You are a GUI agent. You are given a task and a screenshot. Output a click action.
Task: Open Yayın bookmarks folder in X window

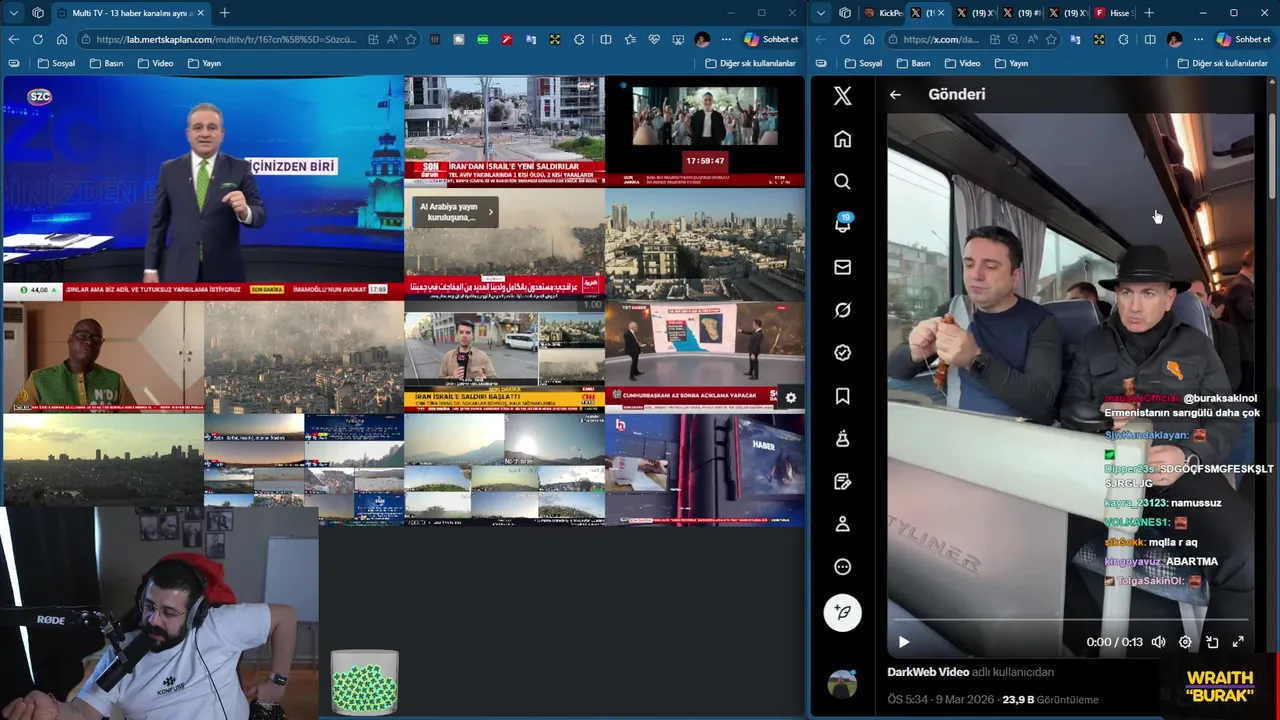click(x=1010, y=63)
